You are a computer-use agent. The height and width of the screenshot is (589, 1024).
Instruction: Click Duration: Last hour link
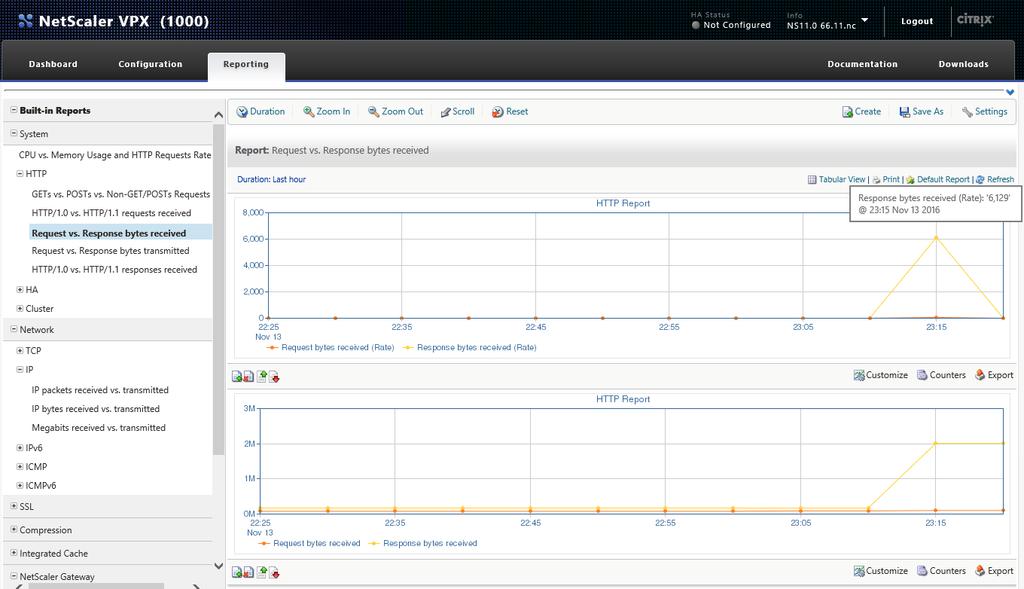[x=271, y=179]
